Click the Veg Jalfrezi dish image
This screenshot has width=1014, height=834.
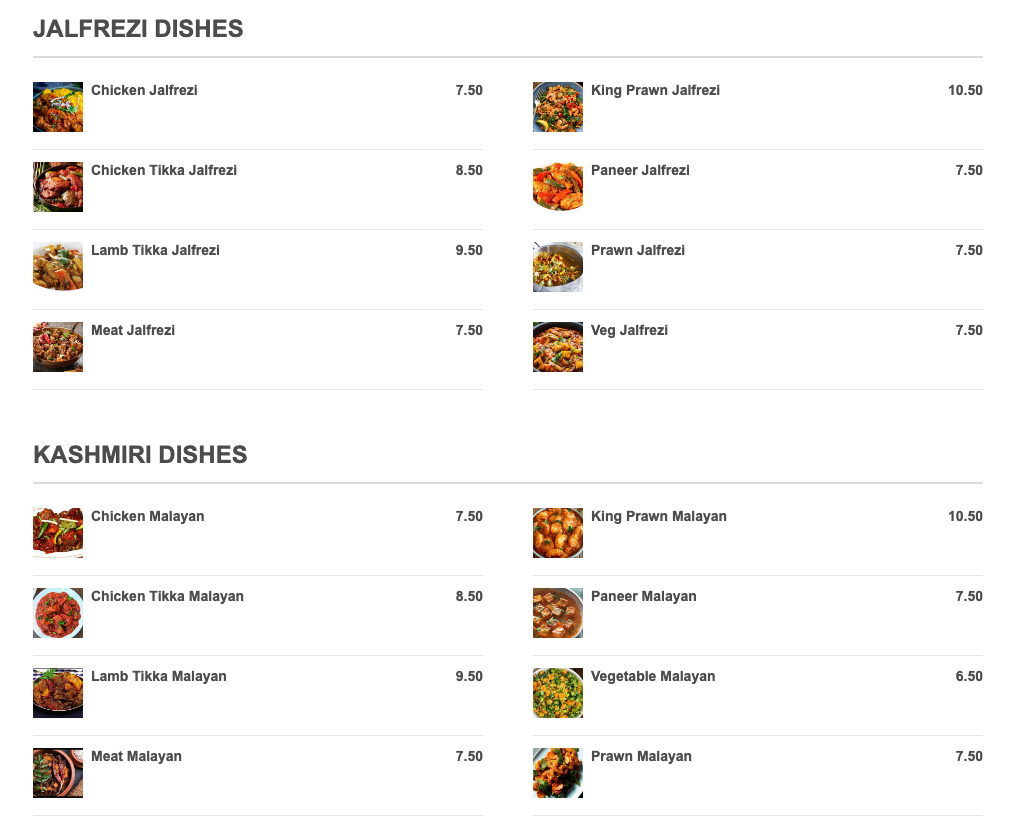click(558, 347)
